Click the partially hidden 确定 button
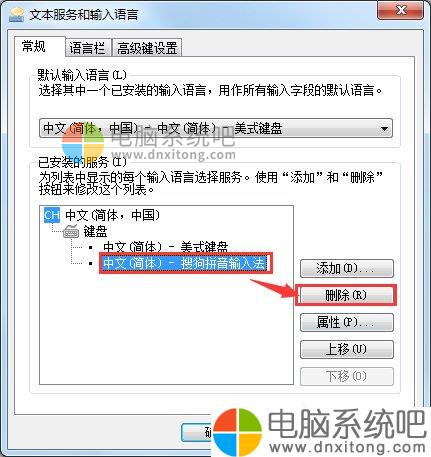 tap(197, 432)
